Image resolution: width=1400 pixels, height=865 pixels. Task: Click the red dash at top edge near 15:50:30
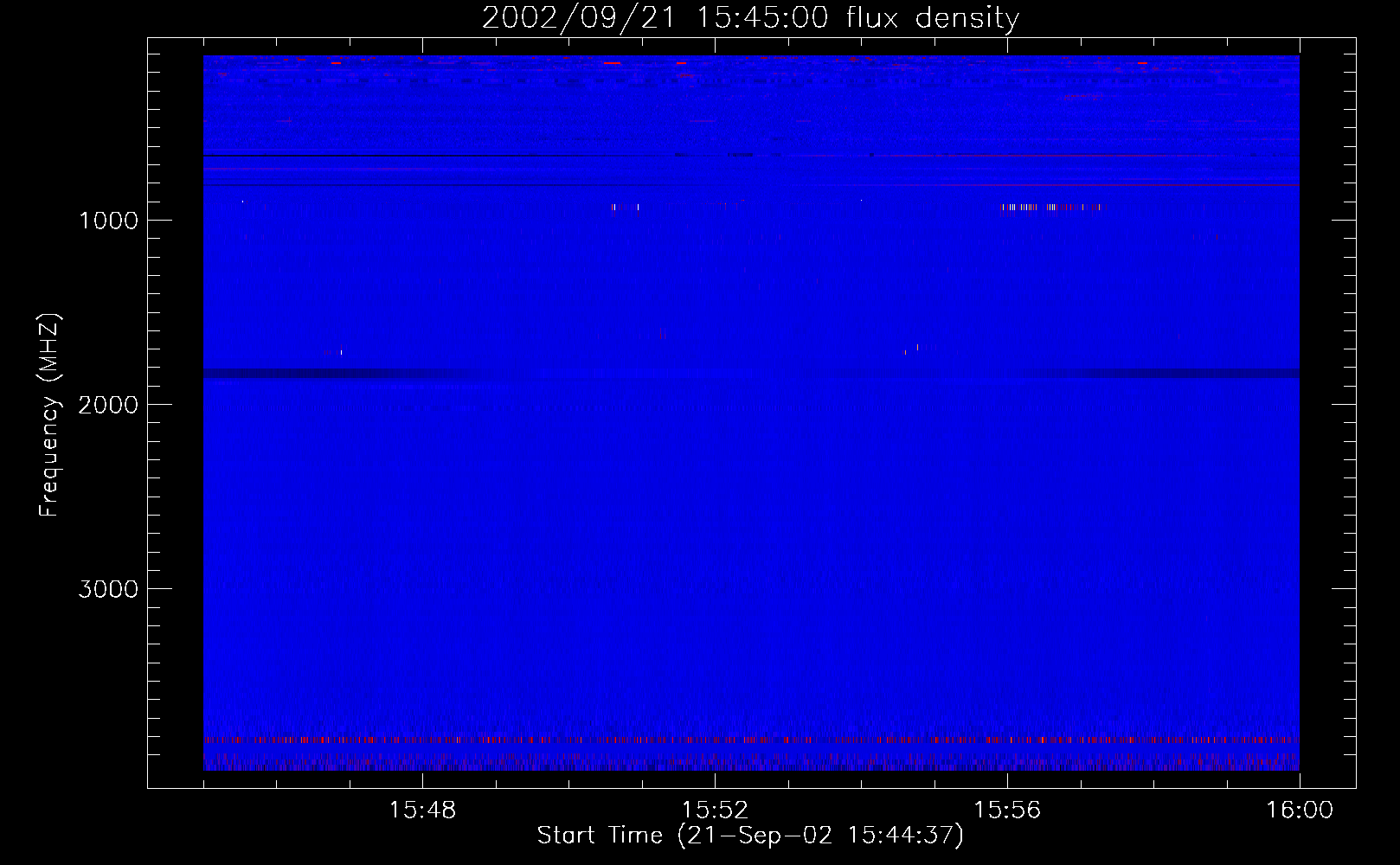pos(613,62)
